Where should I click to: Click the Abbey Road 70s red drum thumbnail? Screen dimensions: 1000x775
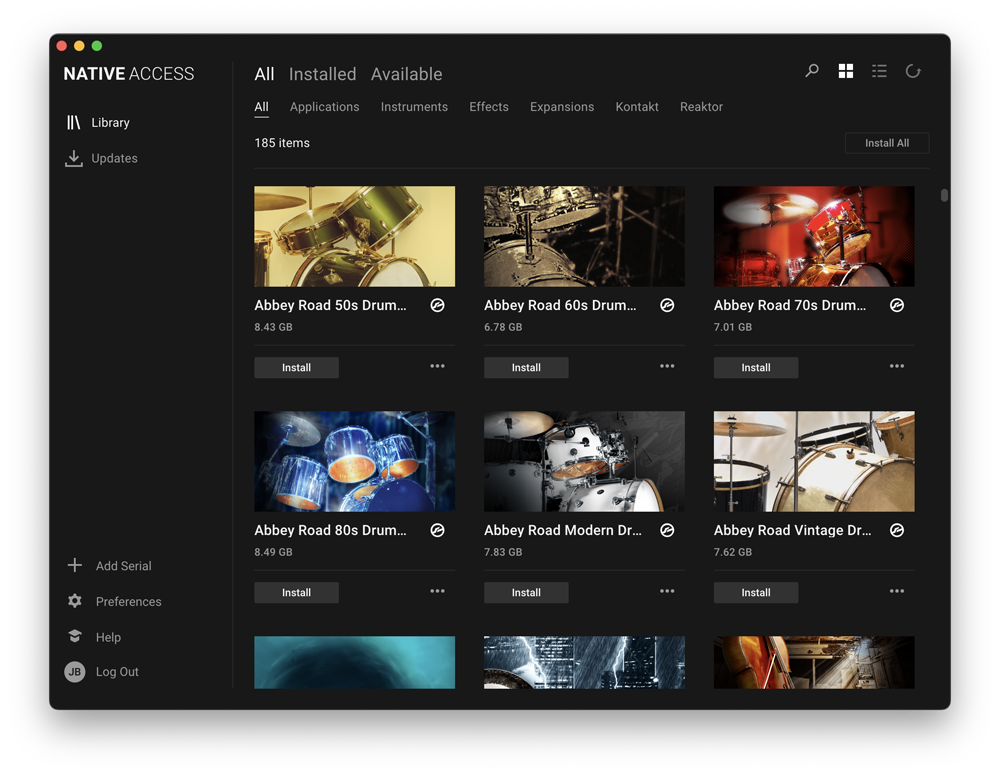point(814,236)
